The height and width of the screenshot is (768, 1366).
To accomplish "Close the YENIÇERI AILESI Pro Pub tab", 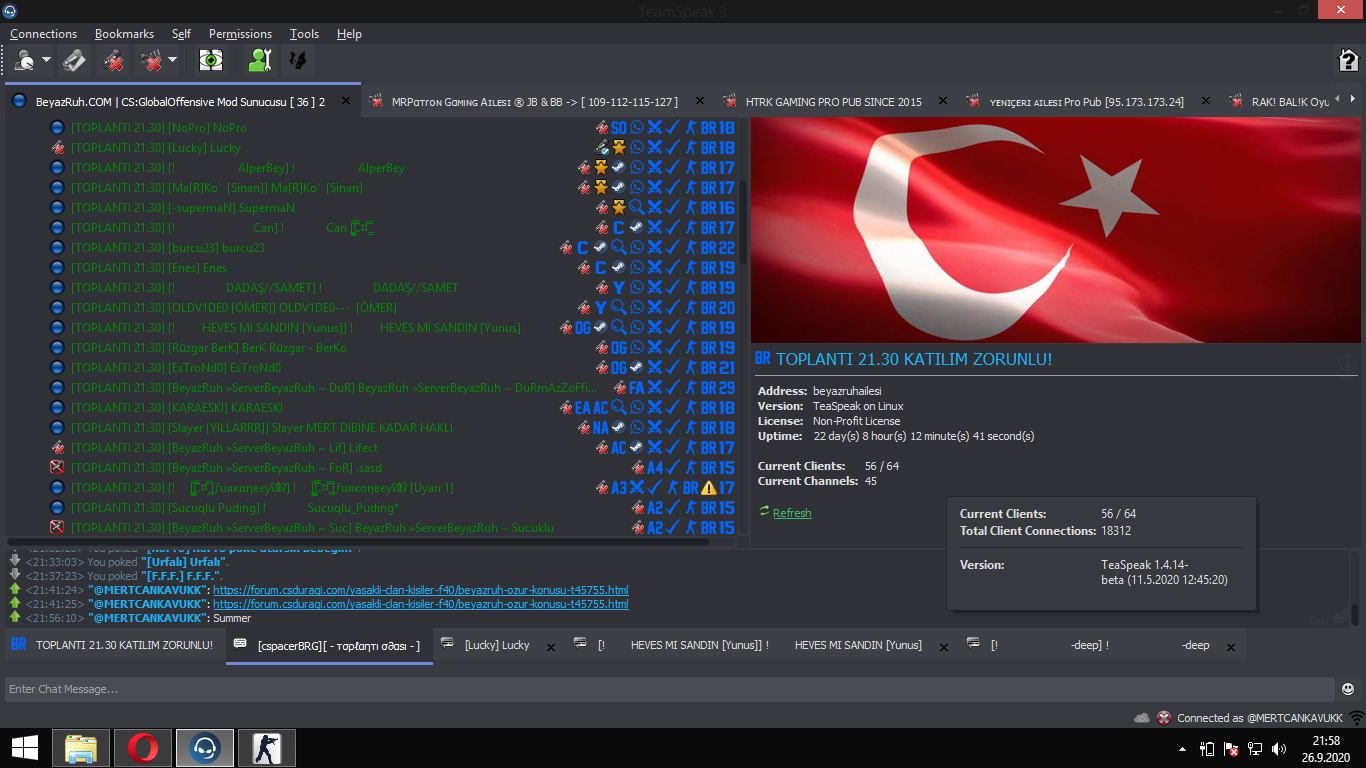I will [1205, 101].
